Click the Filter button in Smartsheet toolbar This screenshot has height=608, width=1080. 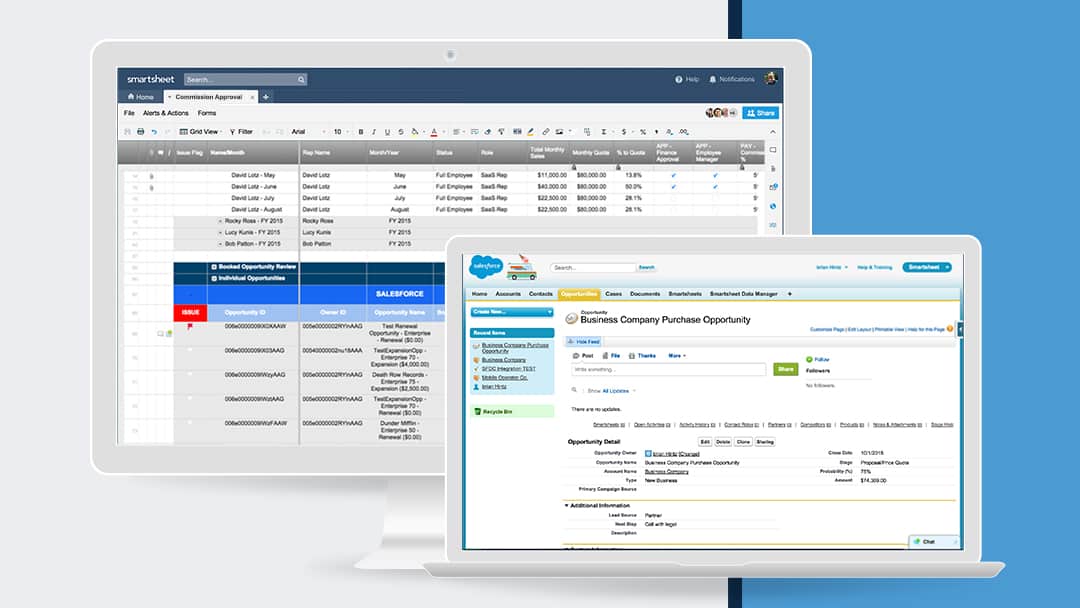coord(241,132)
